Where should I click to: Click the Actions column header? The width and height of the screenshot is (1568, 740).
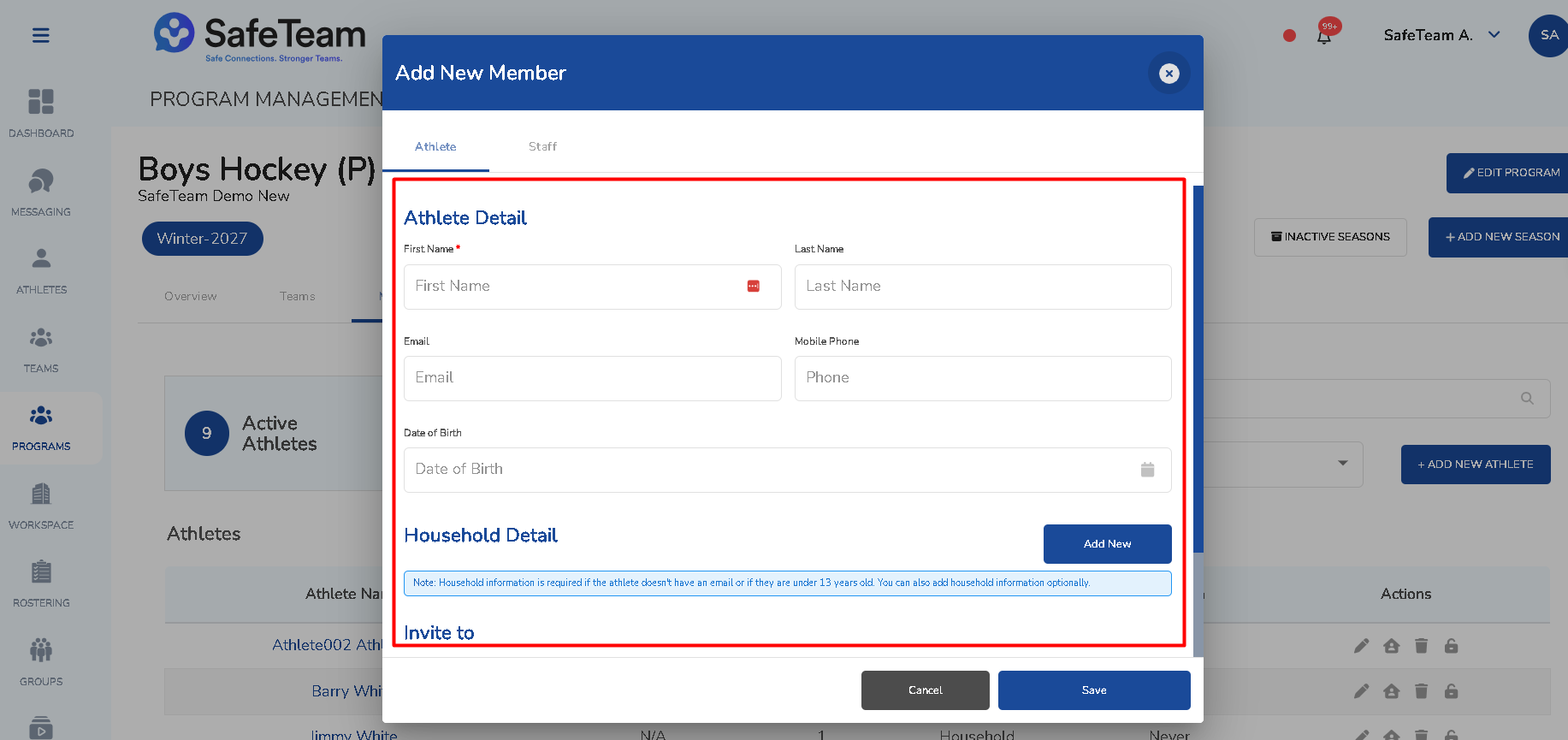coord(1405,594)
